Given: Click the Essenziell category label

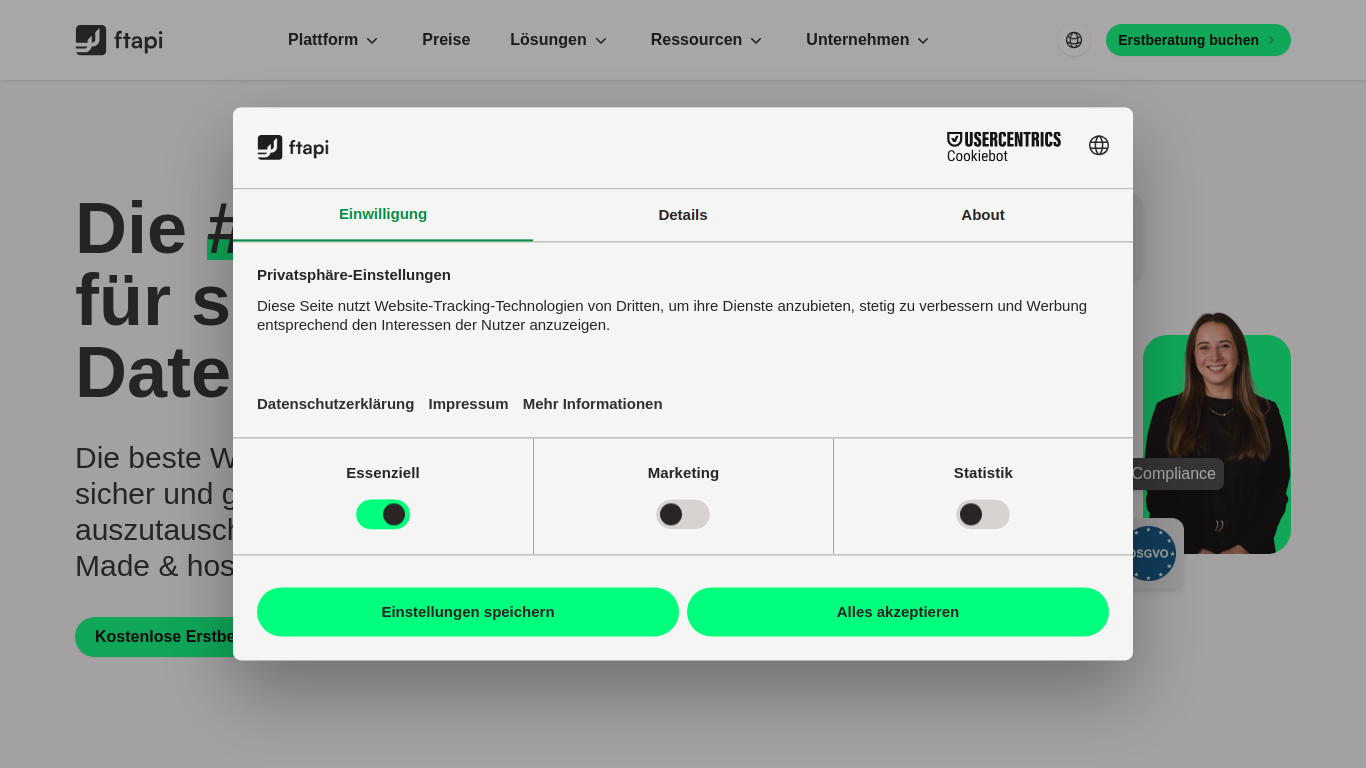Looking at the screenshot, I should [383, 473].
